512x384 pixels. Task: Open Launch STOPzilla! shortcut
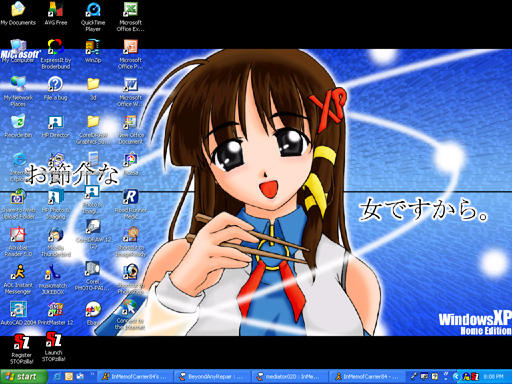53,339
